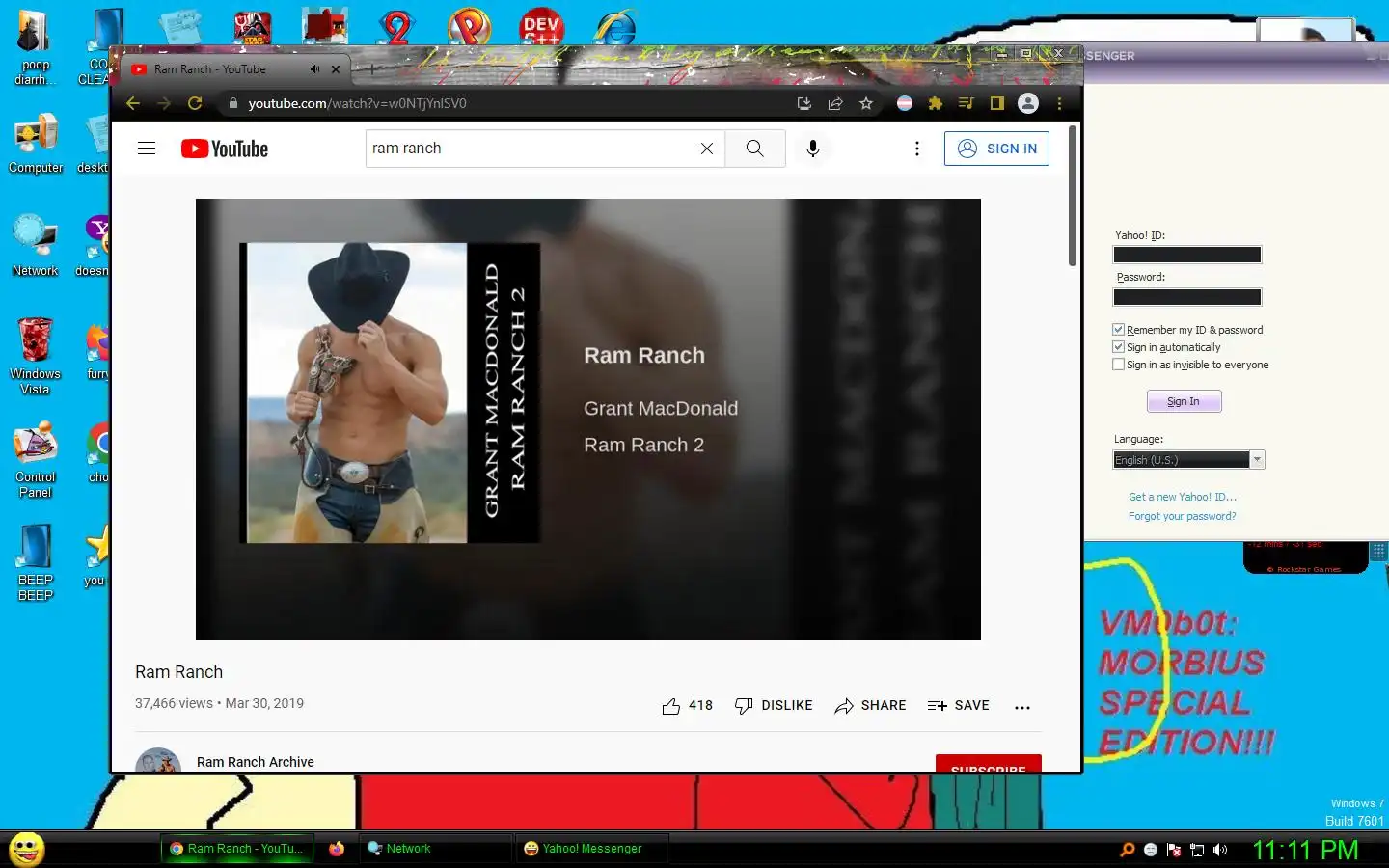Click the install app icon in address bar
This screenshot has width=1389, height=868.
(x=804, y=103)
